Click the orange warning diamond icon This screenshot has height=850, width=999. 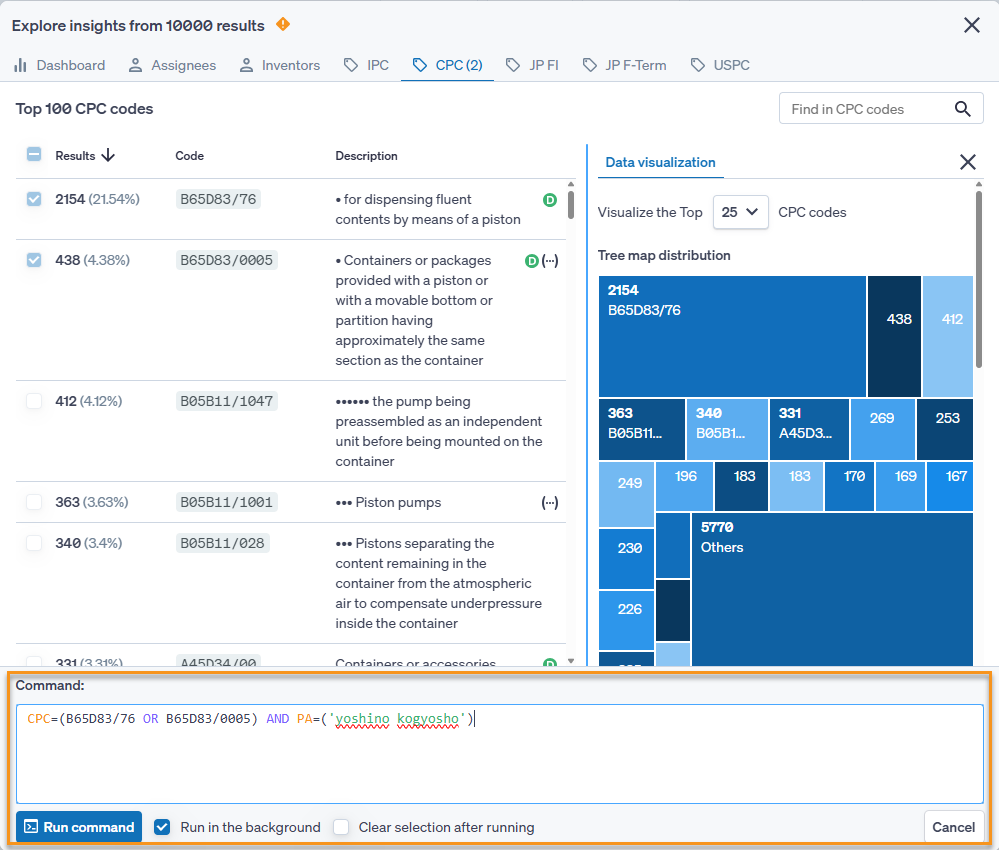(283, 24)
